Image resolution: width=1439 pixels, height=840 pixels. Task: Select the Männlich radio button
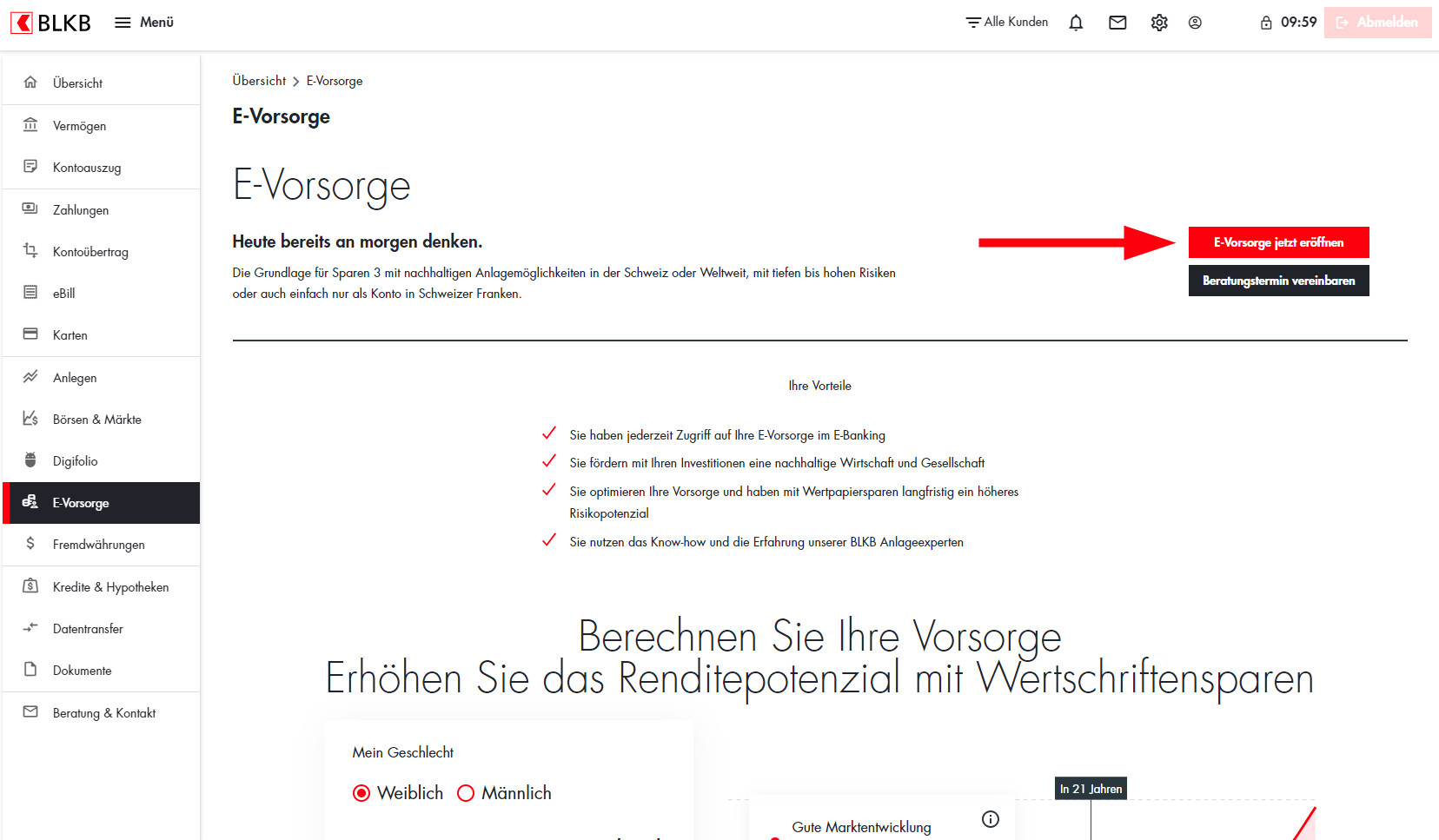(x=466, y=793)
